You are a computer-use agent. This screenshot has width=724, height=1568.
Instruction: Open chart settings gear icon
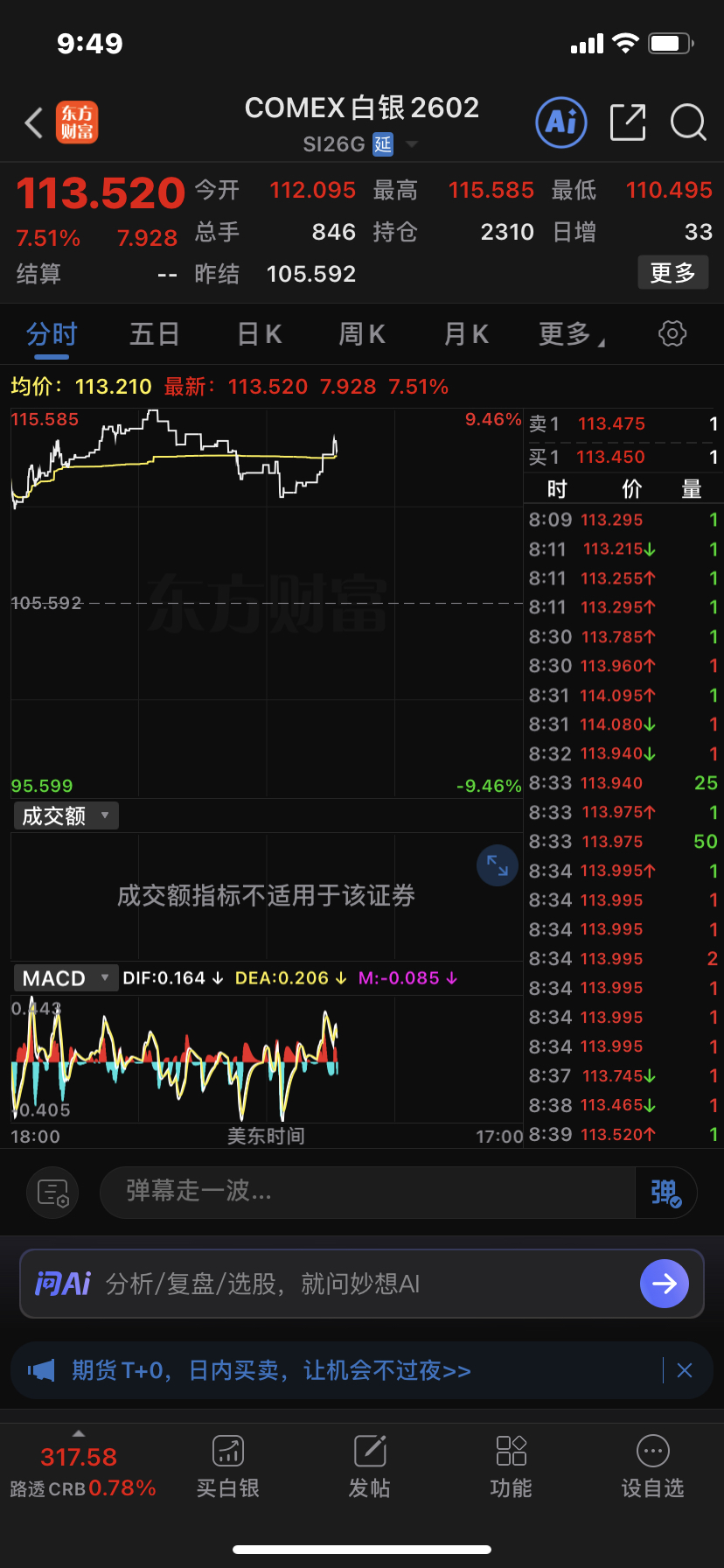coord(672,333)
